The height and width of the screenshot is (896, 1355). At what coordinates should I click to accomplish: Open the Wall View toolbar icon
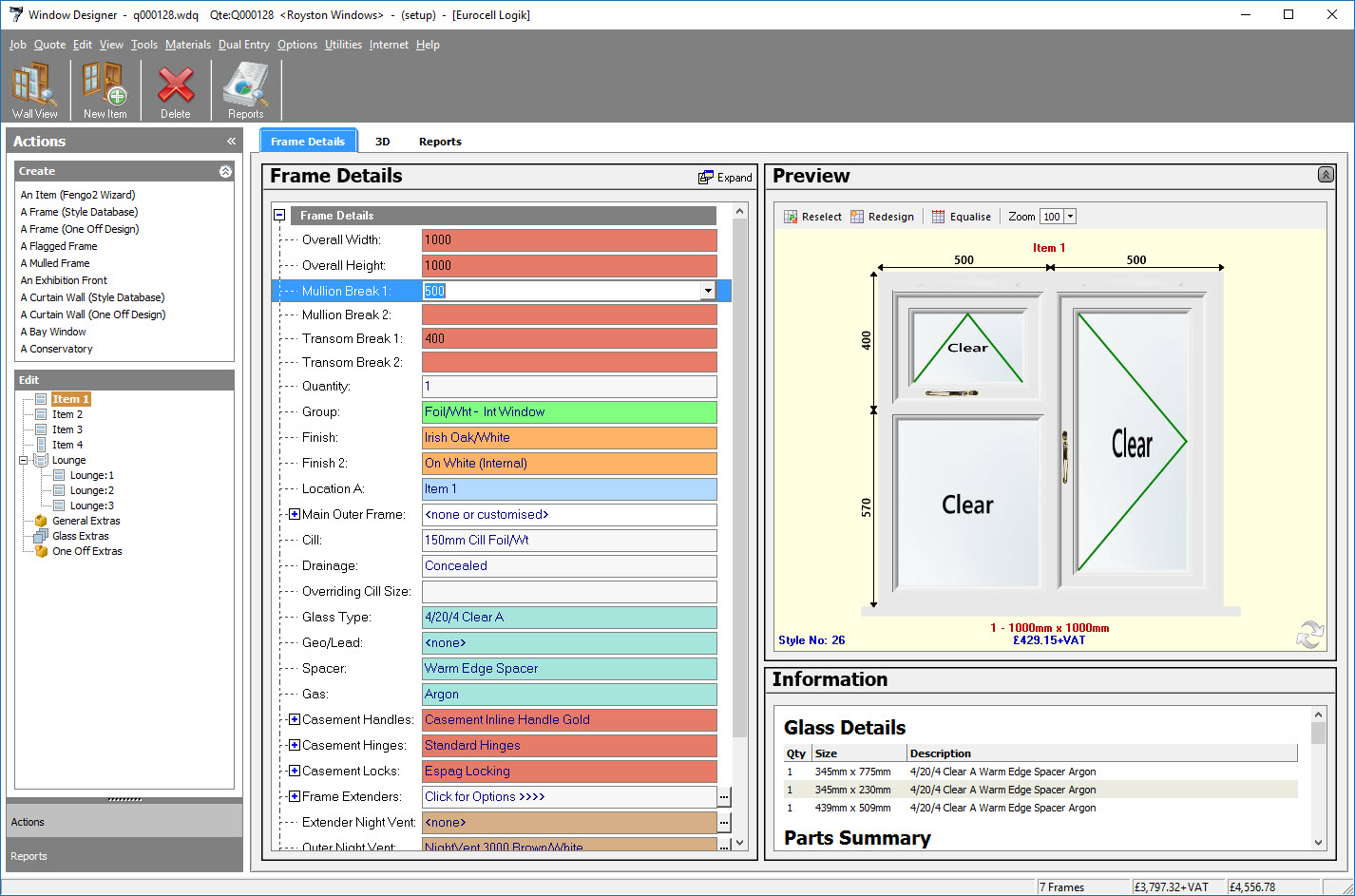[x=35, y=90]
